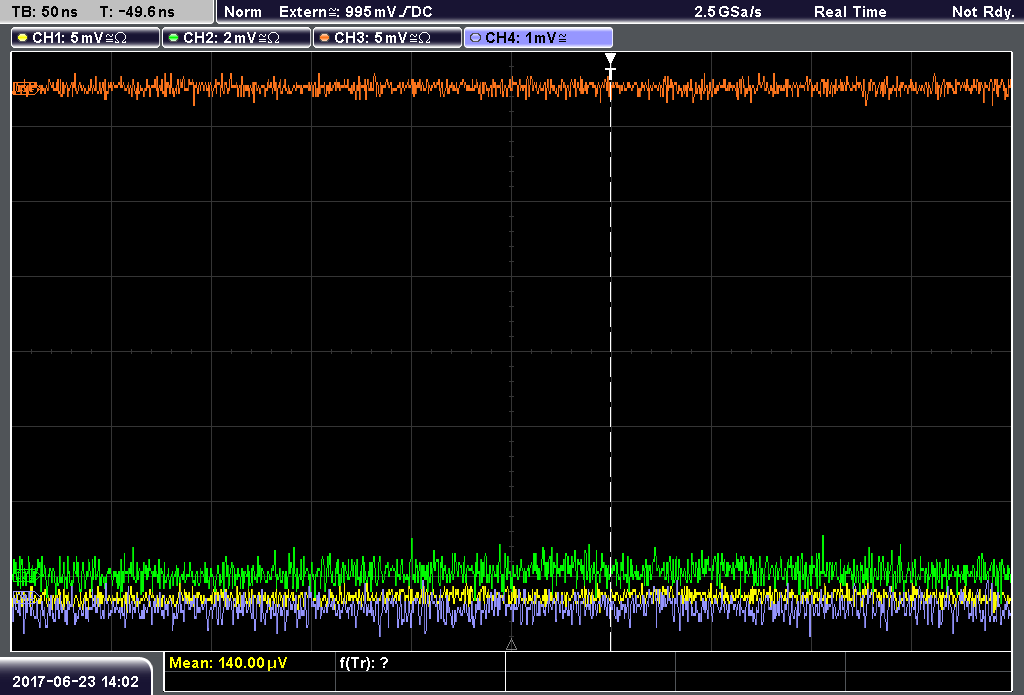
Task: Click the Real Time acquisition mode label
Action: click(850, 12)
